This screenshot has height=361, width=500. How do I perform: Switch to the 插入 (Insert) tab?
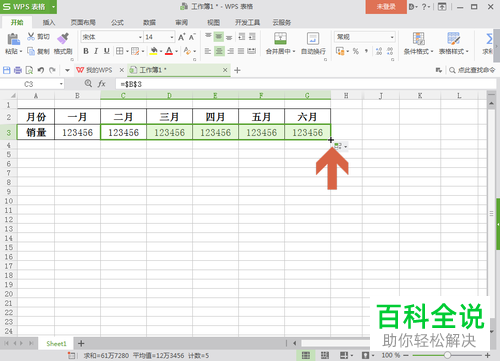[x=49, y=22]
